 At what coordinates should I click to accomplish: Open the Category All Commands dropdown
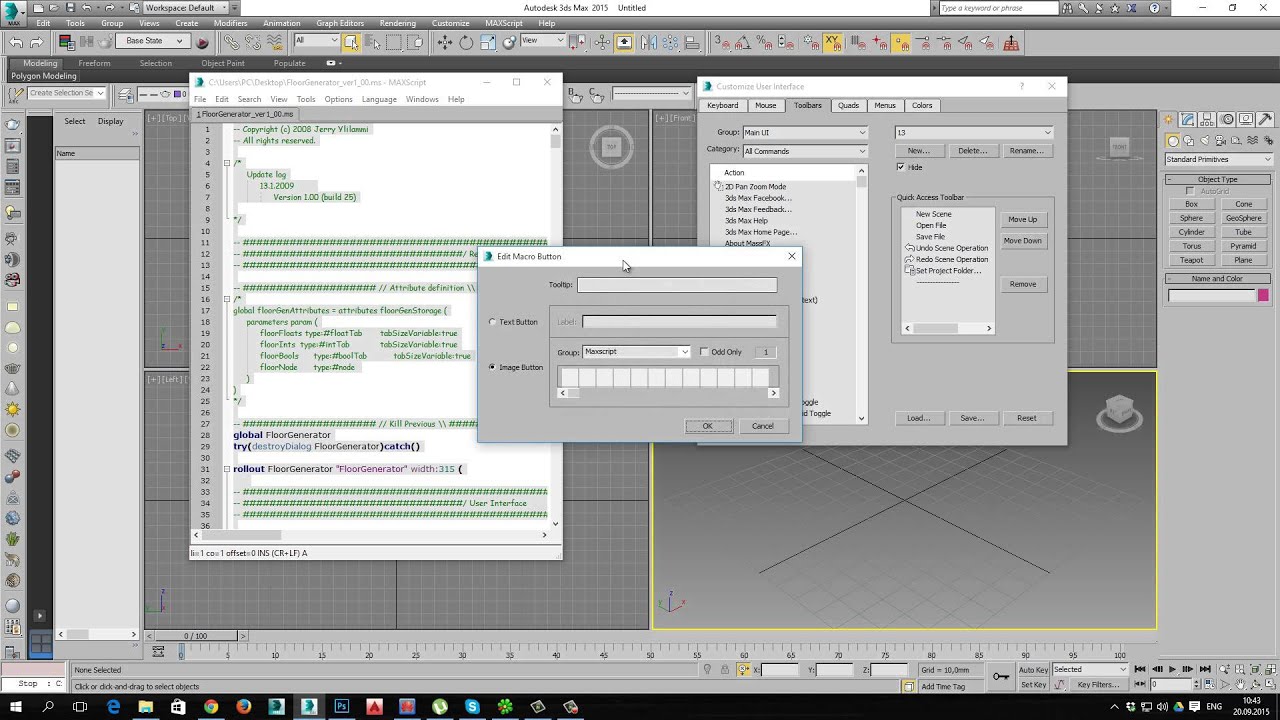[805, 151]
